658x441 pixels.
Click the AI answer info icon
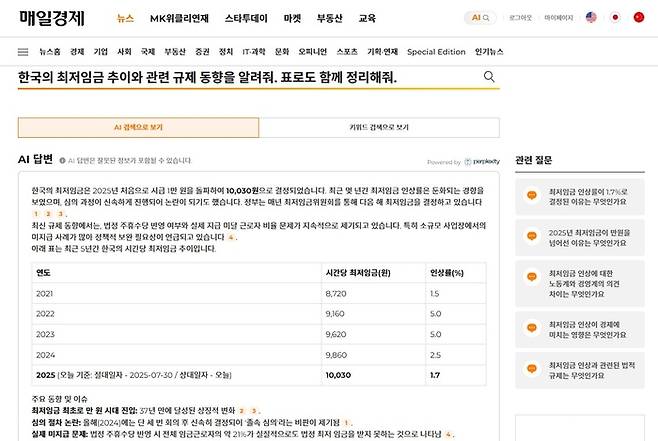(63, 160)
